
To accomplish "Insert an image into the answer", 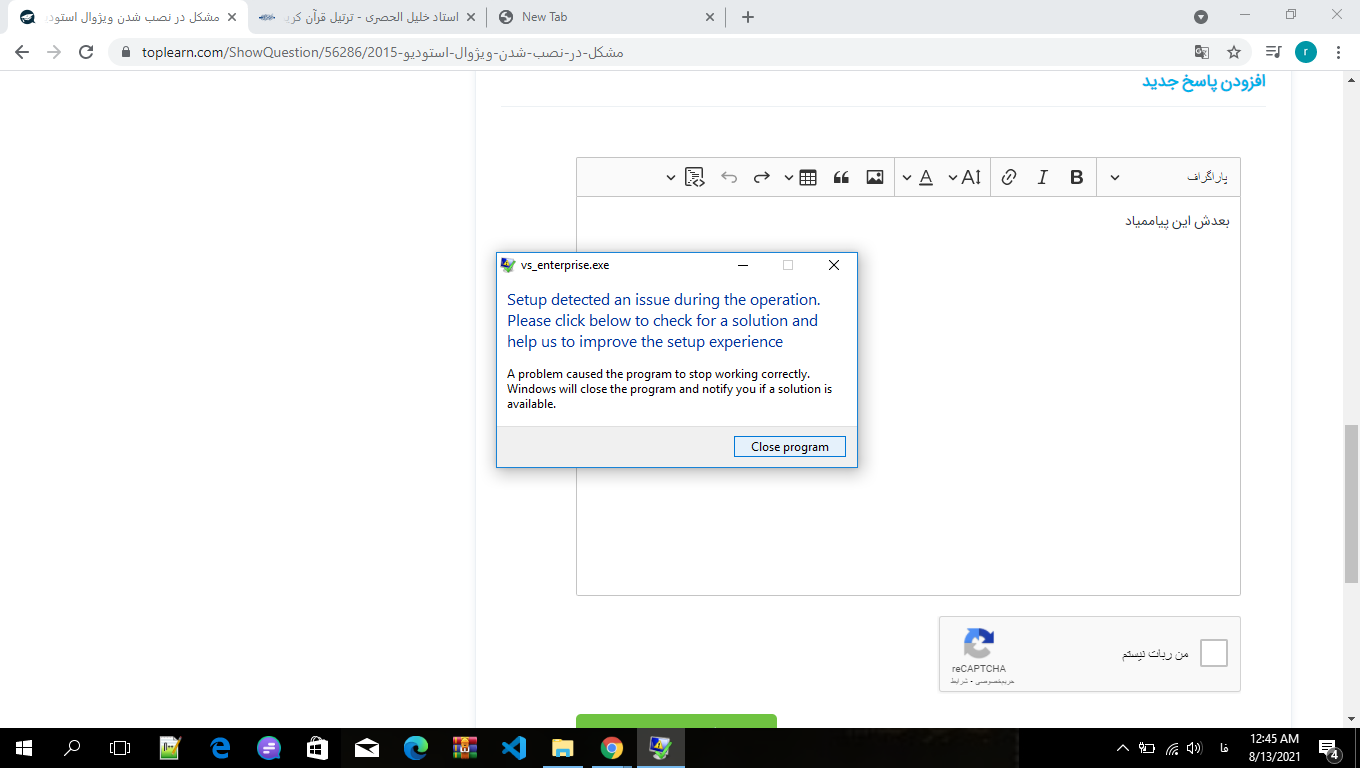I will pos(875,177).
